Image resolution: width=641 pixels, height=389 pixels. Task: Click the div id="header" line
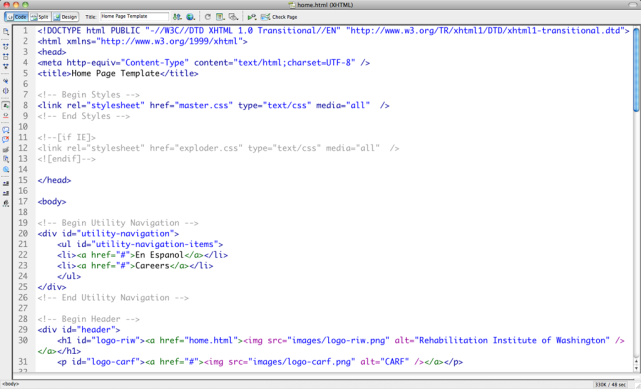(78, 329)
